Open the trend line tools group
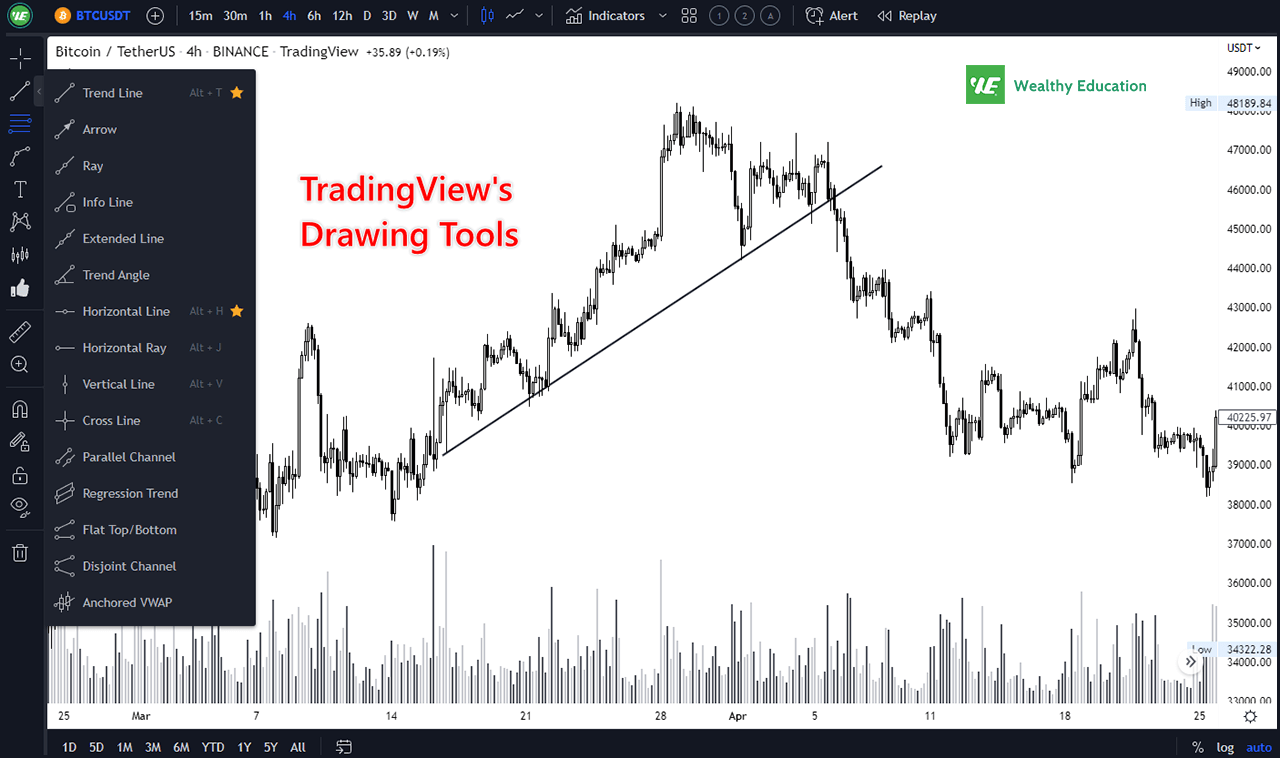Viewport: 1280px width, 758px height. click(x=19, y=91)
